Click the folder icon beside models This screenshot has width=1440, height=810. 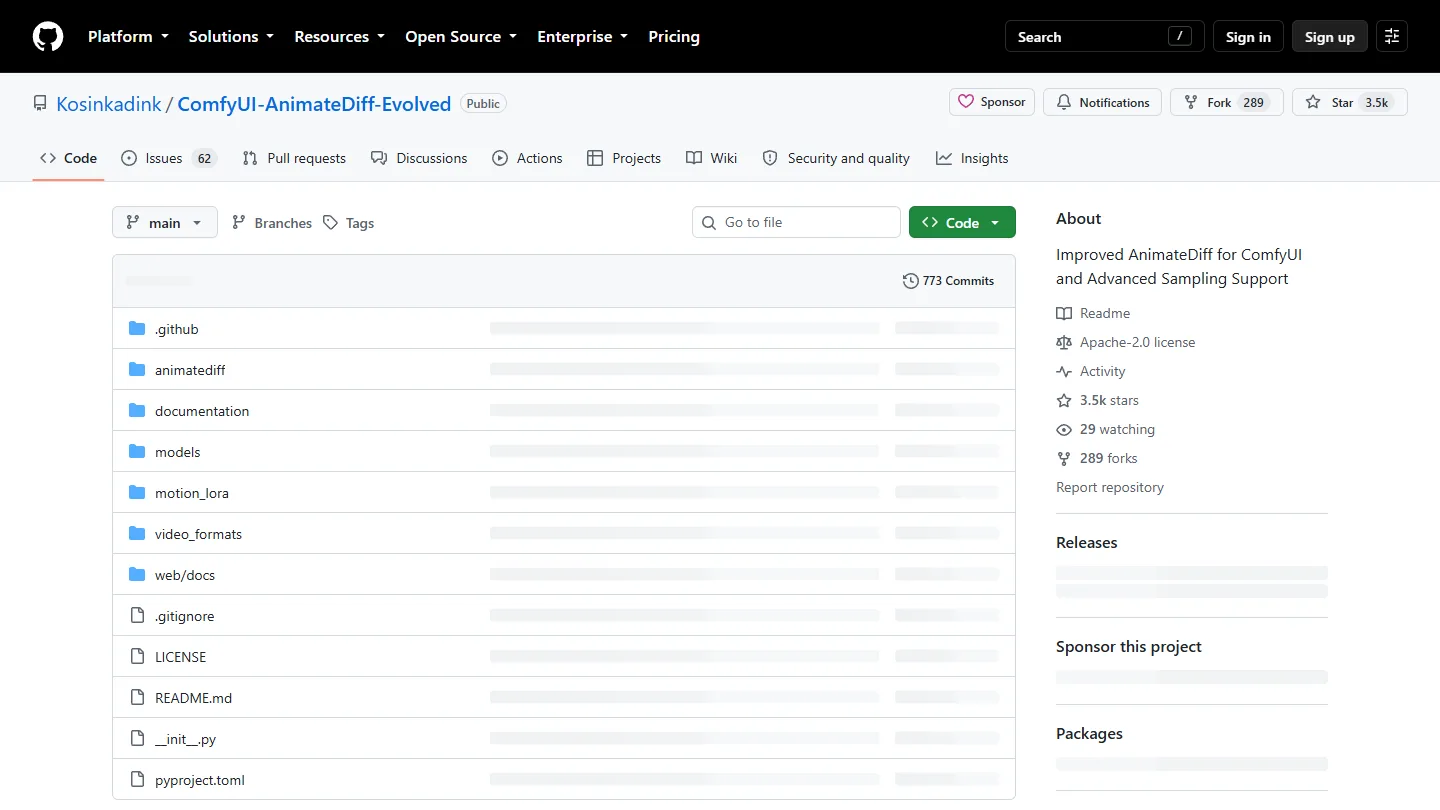click(x=137, y=452)
